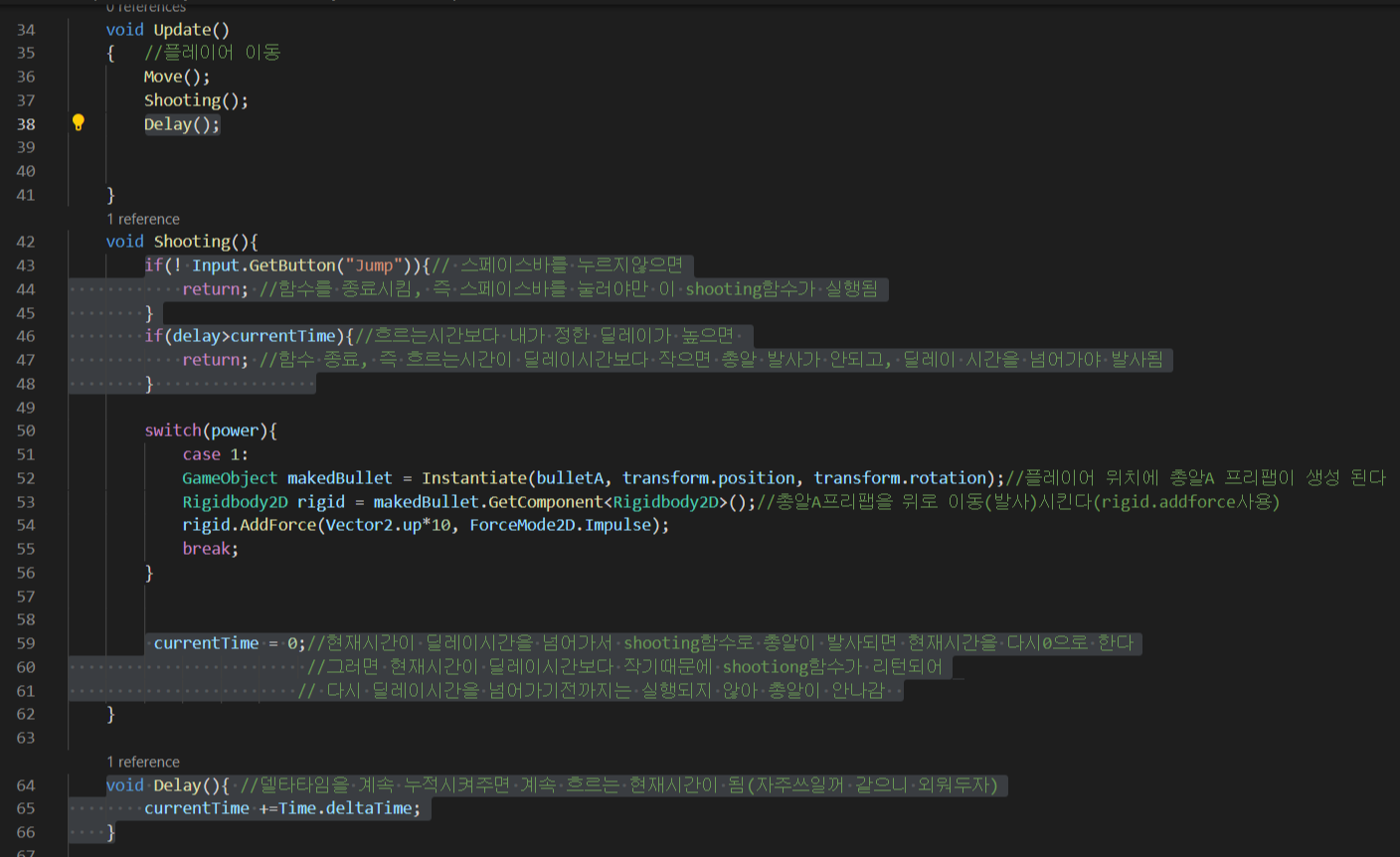The height and width of the screenshot is (857, 1400).
Task: Click line number 34 in the gutter
Action: [x=26, y=30]
